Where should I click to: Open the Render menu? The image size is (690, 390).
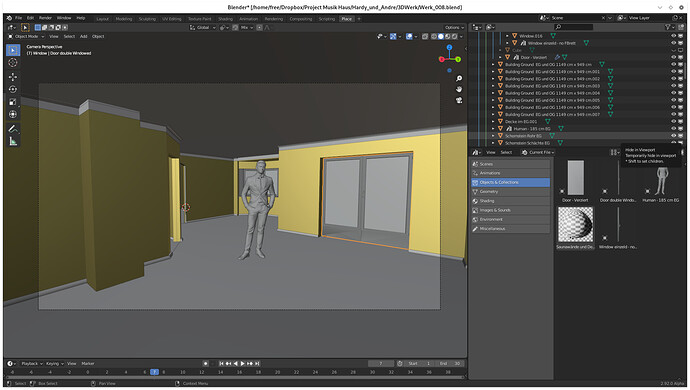point(45,18)
